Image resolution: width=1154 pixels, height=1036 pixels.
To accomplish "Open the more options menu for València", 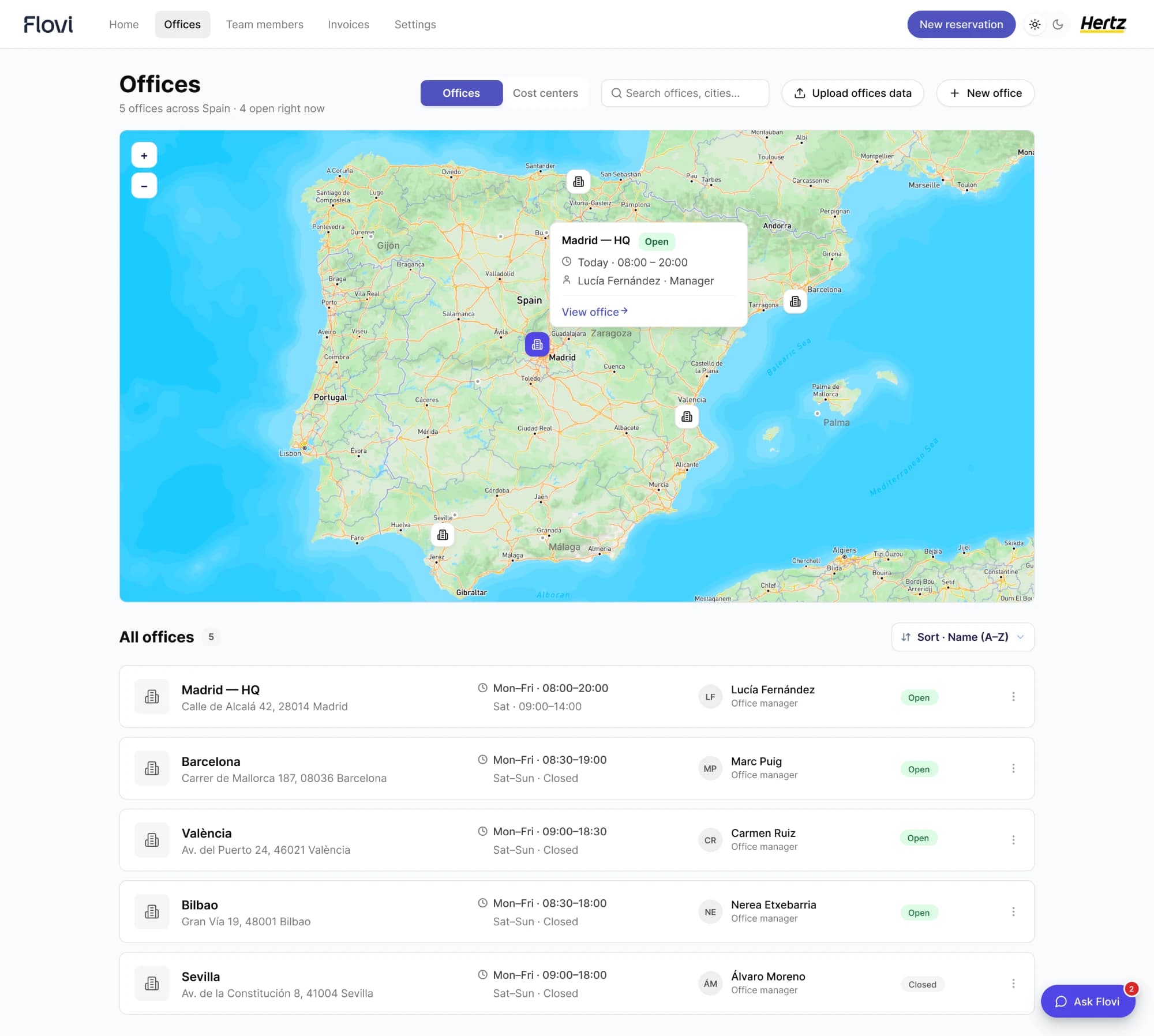I will [x=1013, y=840].
